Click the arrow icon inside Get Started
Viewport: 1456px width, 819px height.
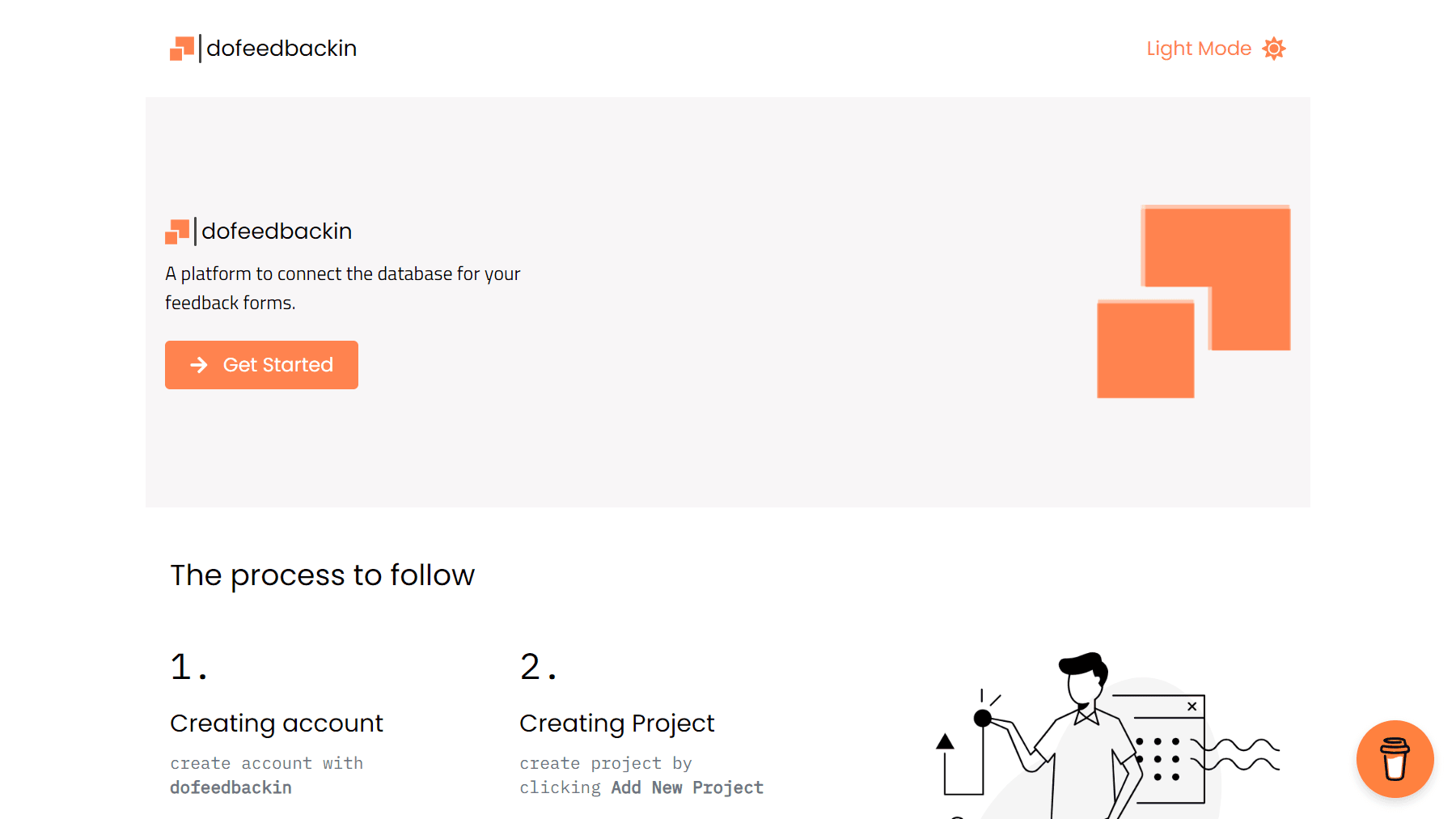199,365
